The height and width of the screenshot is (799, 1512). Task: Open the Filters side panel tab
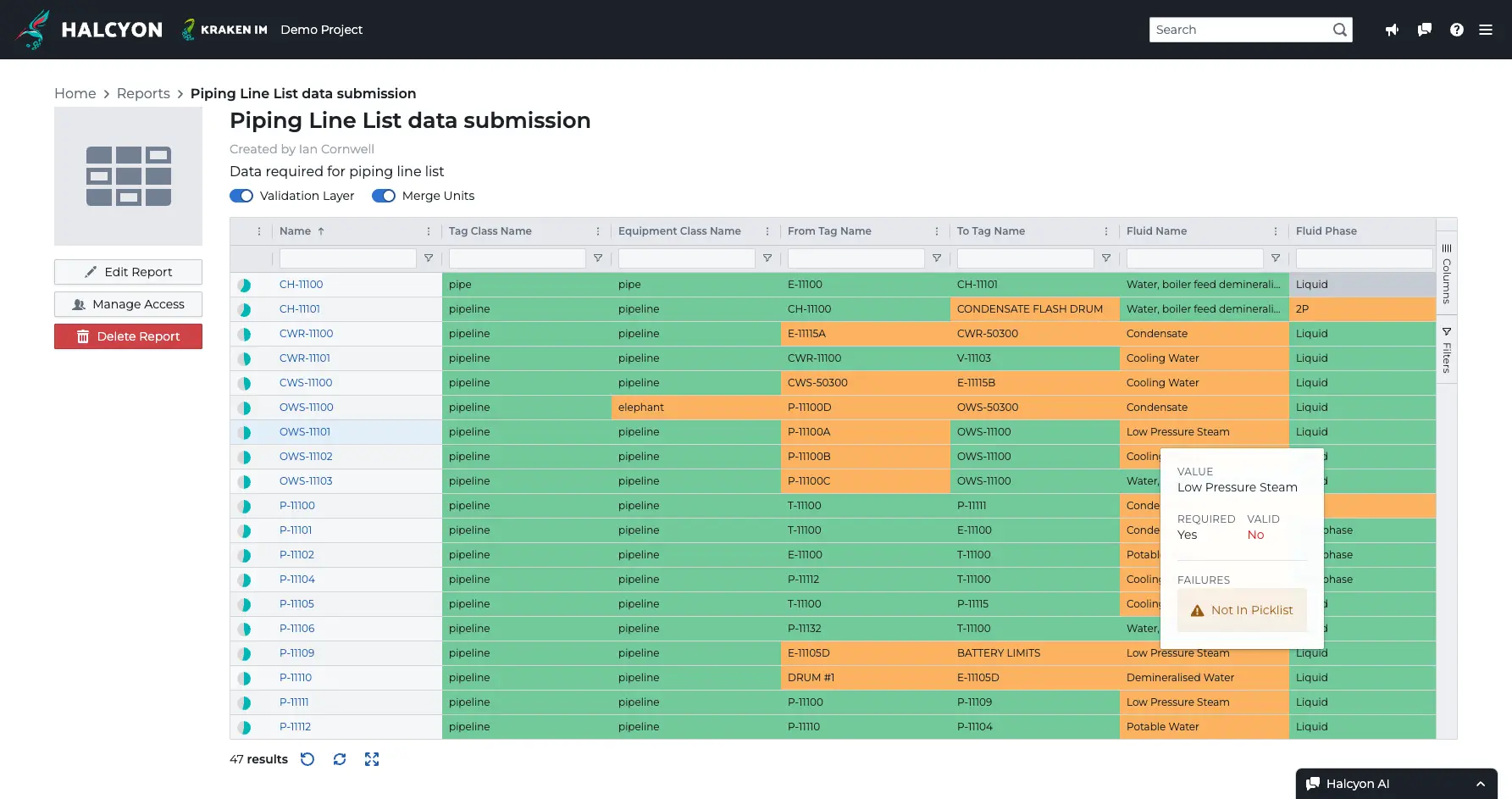[x=1447, y=351]
